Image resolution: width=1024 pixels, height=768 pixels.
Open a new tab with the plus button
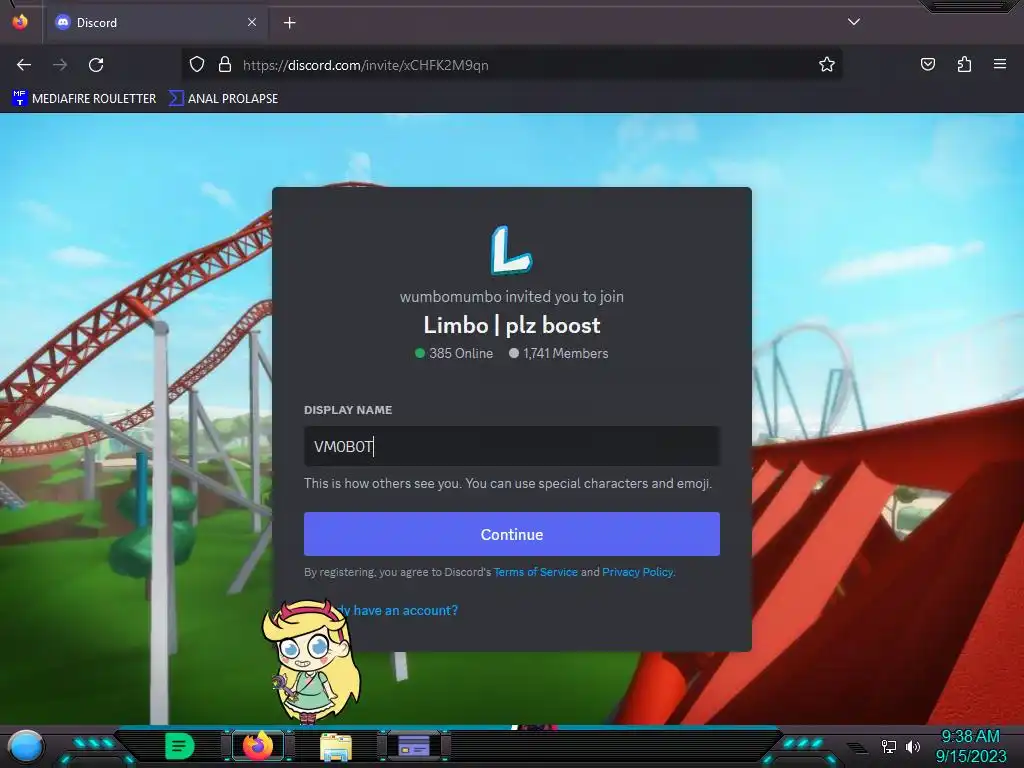(x=289, y=23)
